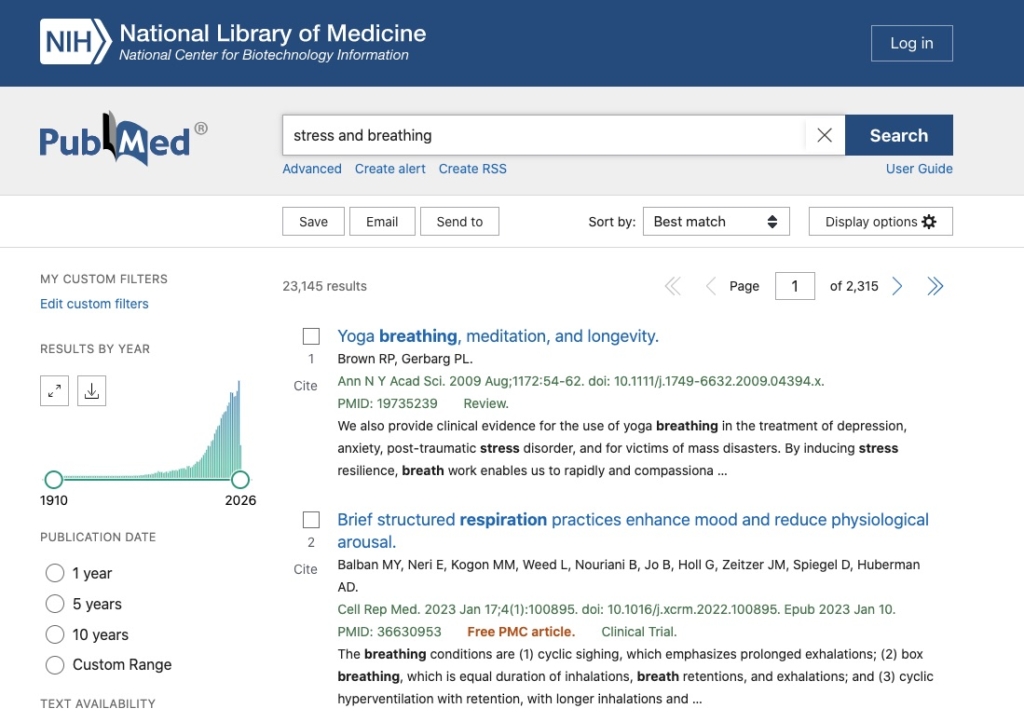Image resolution: width=1024 pixels, height=722 pixels.
Task: Click the Advanced search link
Action: pos(312,169)
